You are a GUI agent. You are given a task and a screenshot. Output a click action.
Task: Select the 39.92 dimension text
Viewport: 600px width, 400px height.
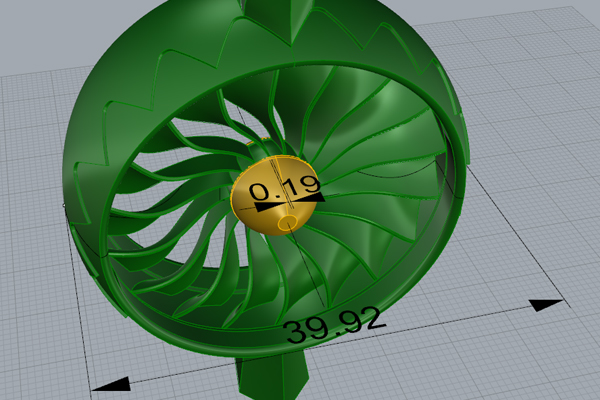(x=335, y=325)
